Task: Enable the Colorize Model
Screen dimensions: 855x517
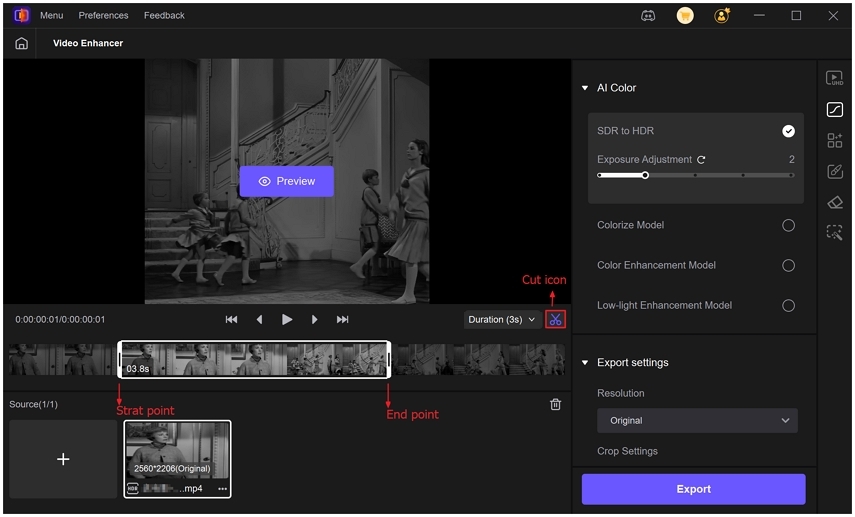Action: pyautogui.click(x=788, y=225)
